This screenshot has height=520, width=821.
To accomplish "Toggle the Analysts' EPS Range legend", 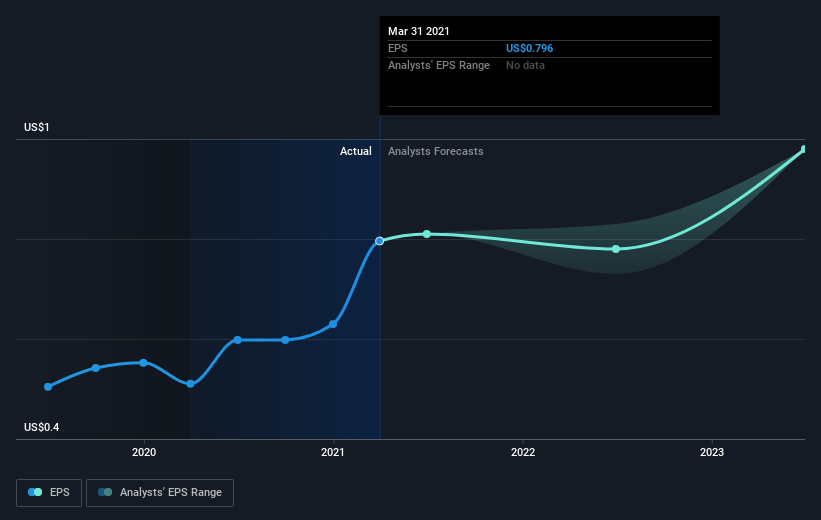I will (x=160, y=493).
